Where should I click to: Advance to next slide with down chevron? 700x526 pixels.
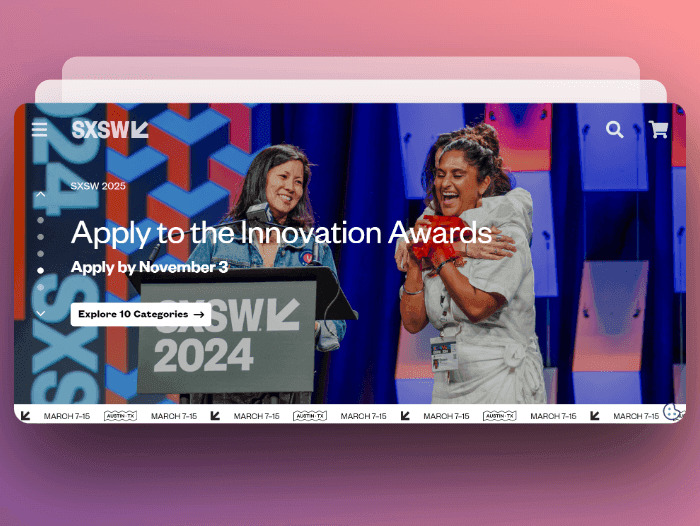(41, 313)
